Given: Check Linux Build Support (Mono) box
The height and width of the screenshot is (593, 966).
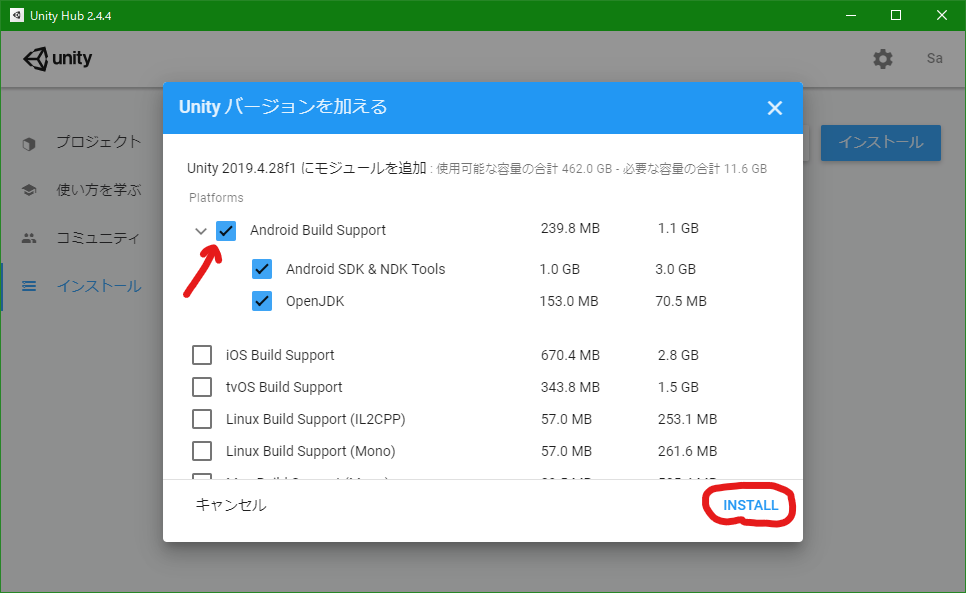Looking at the screenshot, I should [x=202, y=451].
